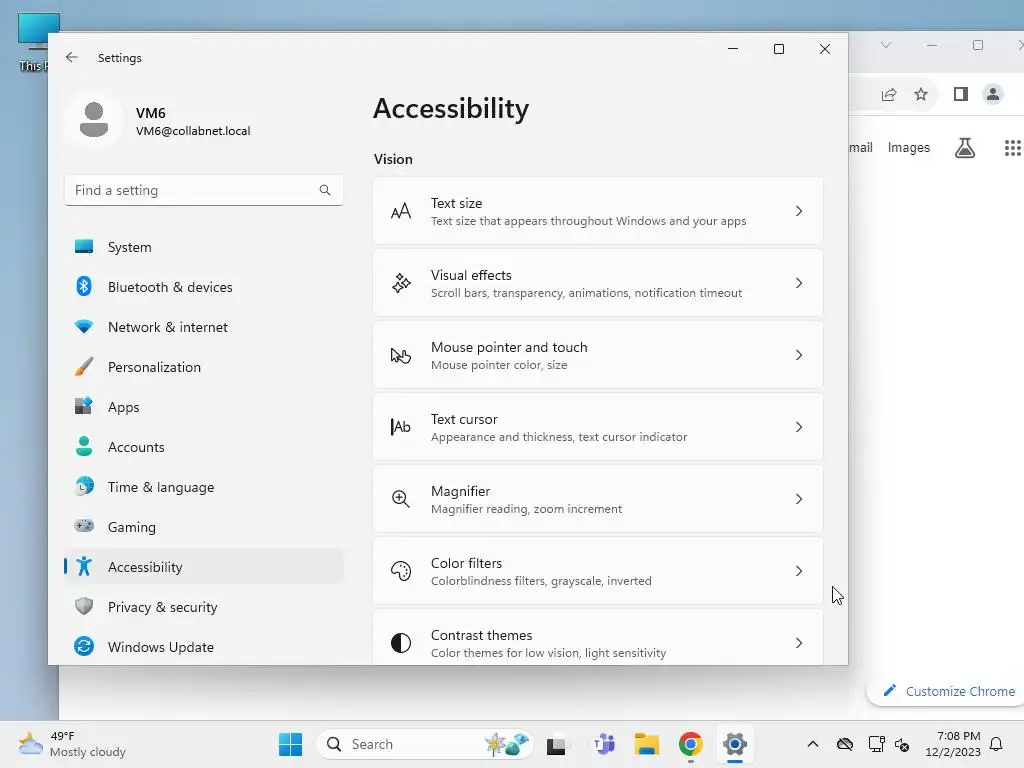Open Network & internet settings

point(204,327)
